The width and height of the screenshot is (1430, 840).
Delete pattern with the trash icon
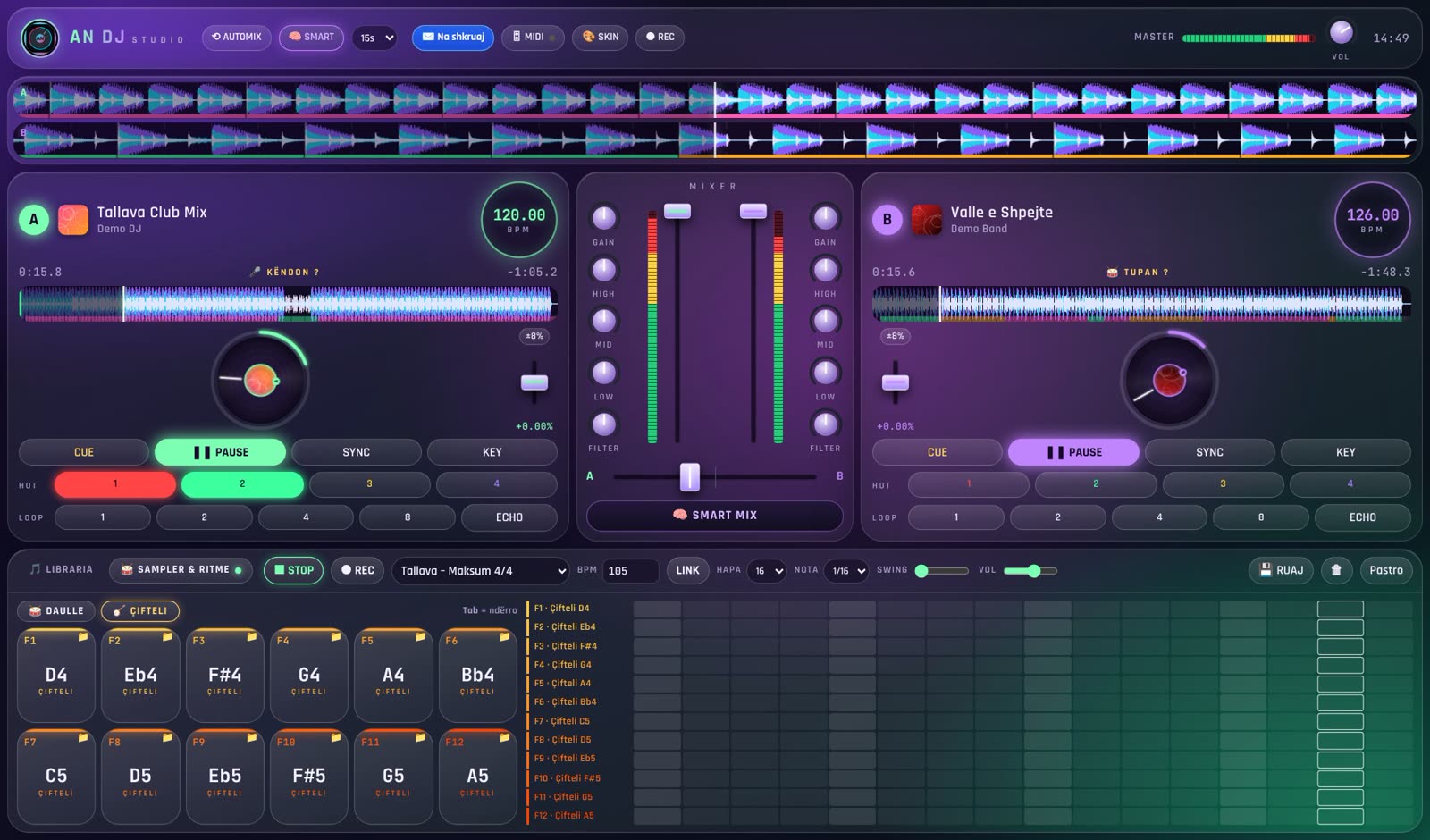tap(1336, 570)
